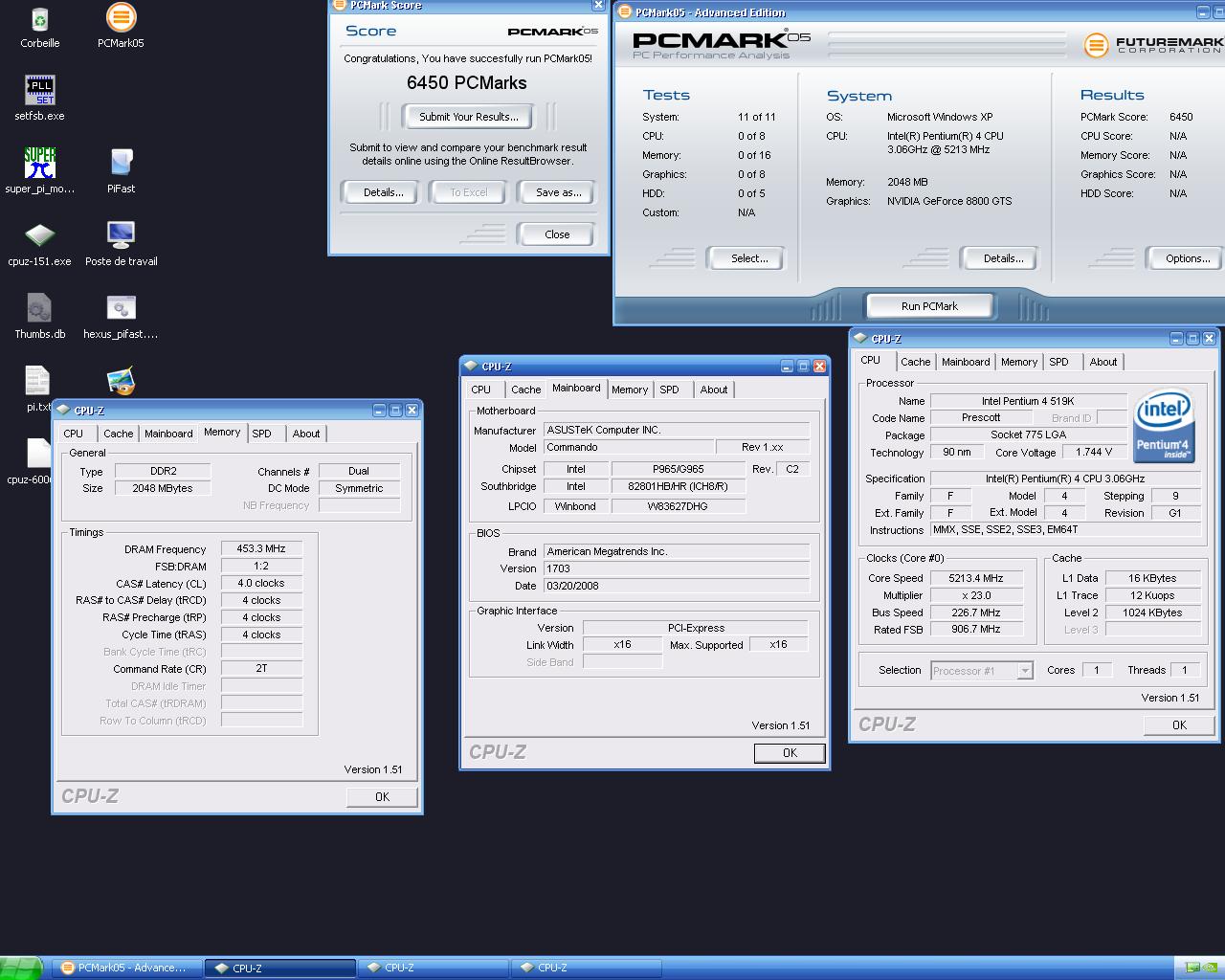The height and width of the screenshot is (980, 1225).
Task: Click OK in CPU-Z Memory window
Action: [x=382, y=797]
